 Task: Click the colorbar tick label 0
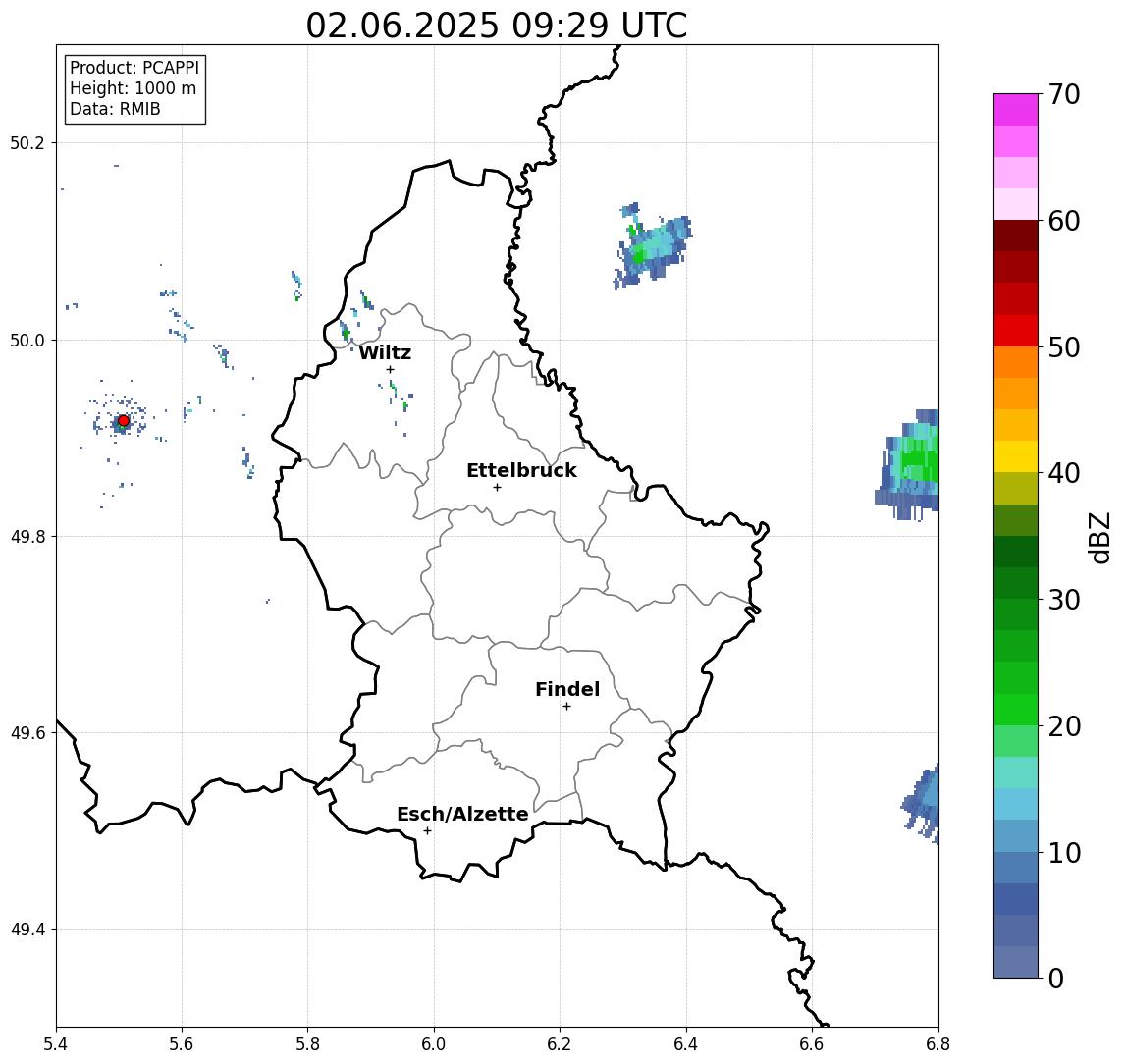(x=1056, y=978)
